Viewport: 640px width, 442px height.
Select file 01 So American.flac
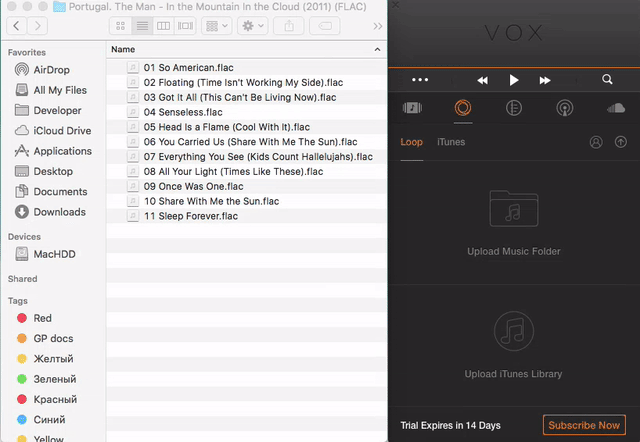point(247,67)
